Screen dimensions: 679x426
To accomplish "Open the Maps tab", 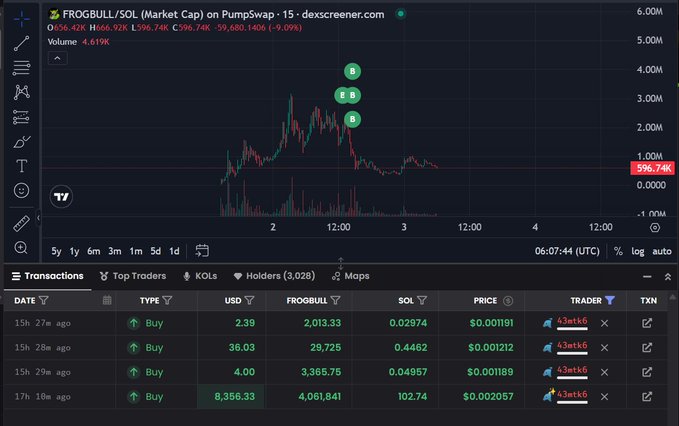I will click(351, 276).
